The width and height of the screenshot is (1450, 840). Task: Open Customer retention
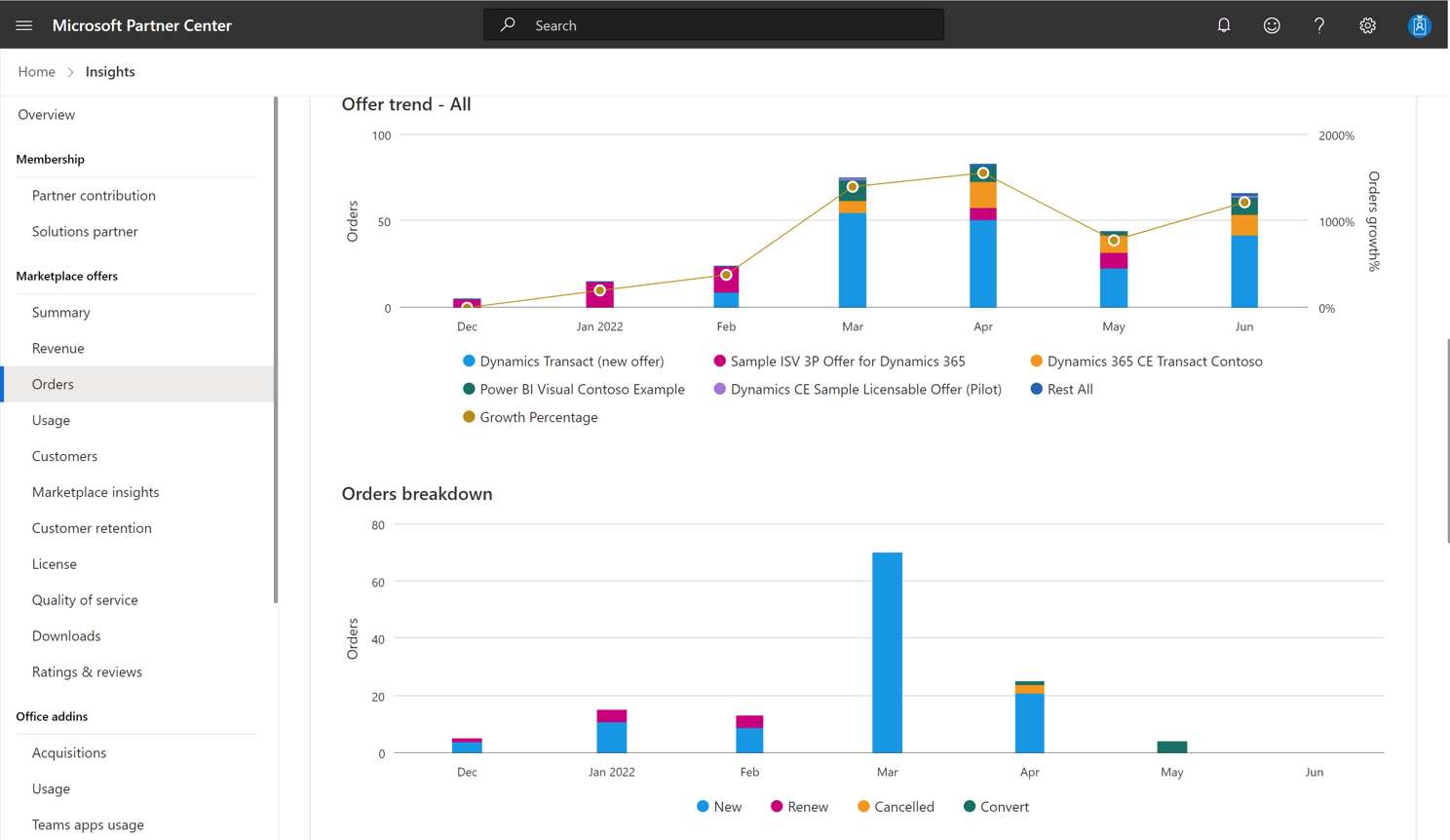pos(92,529)
